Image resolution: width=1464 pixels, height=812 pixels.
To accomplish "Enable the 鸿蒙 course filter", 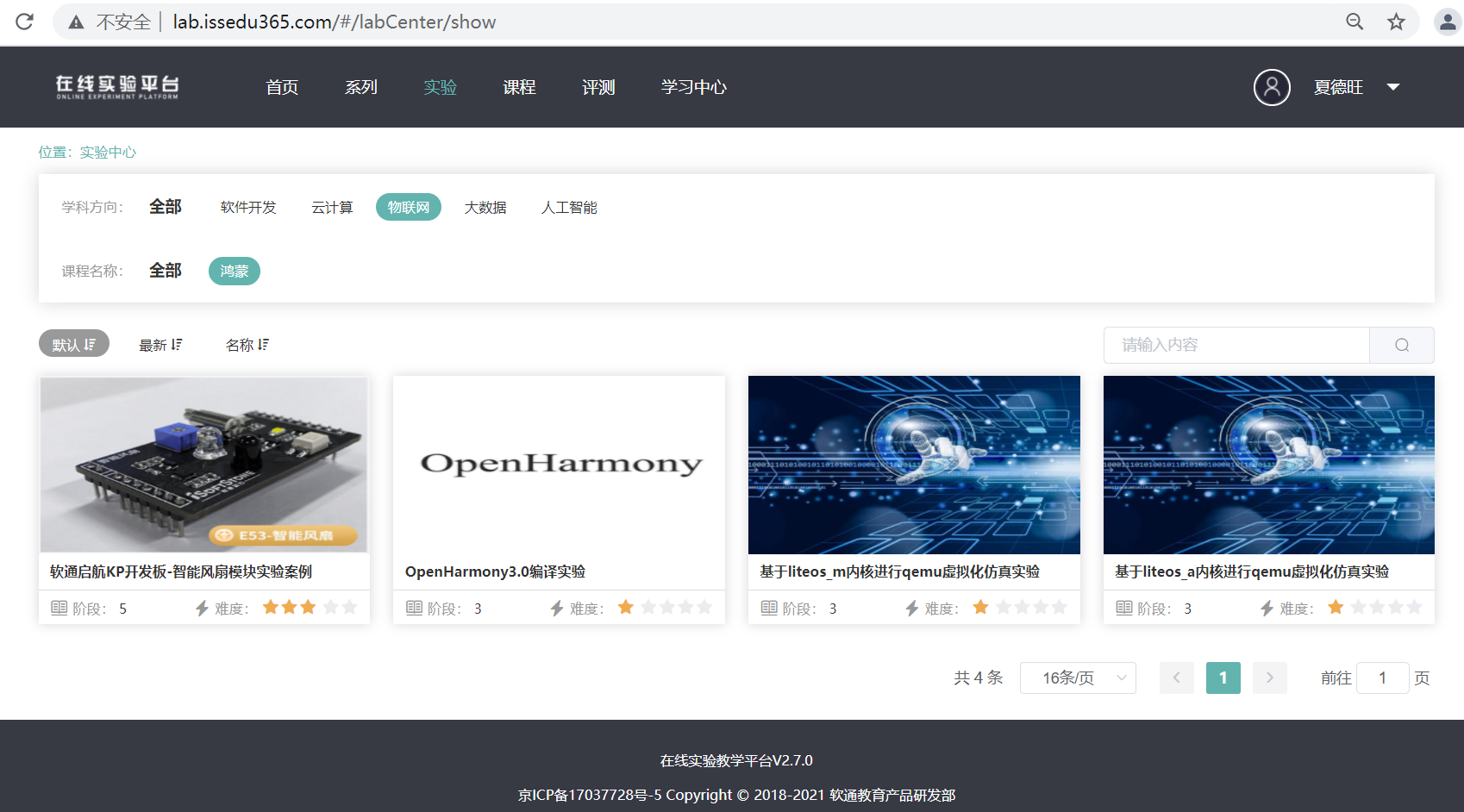I will (234, 271).
